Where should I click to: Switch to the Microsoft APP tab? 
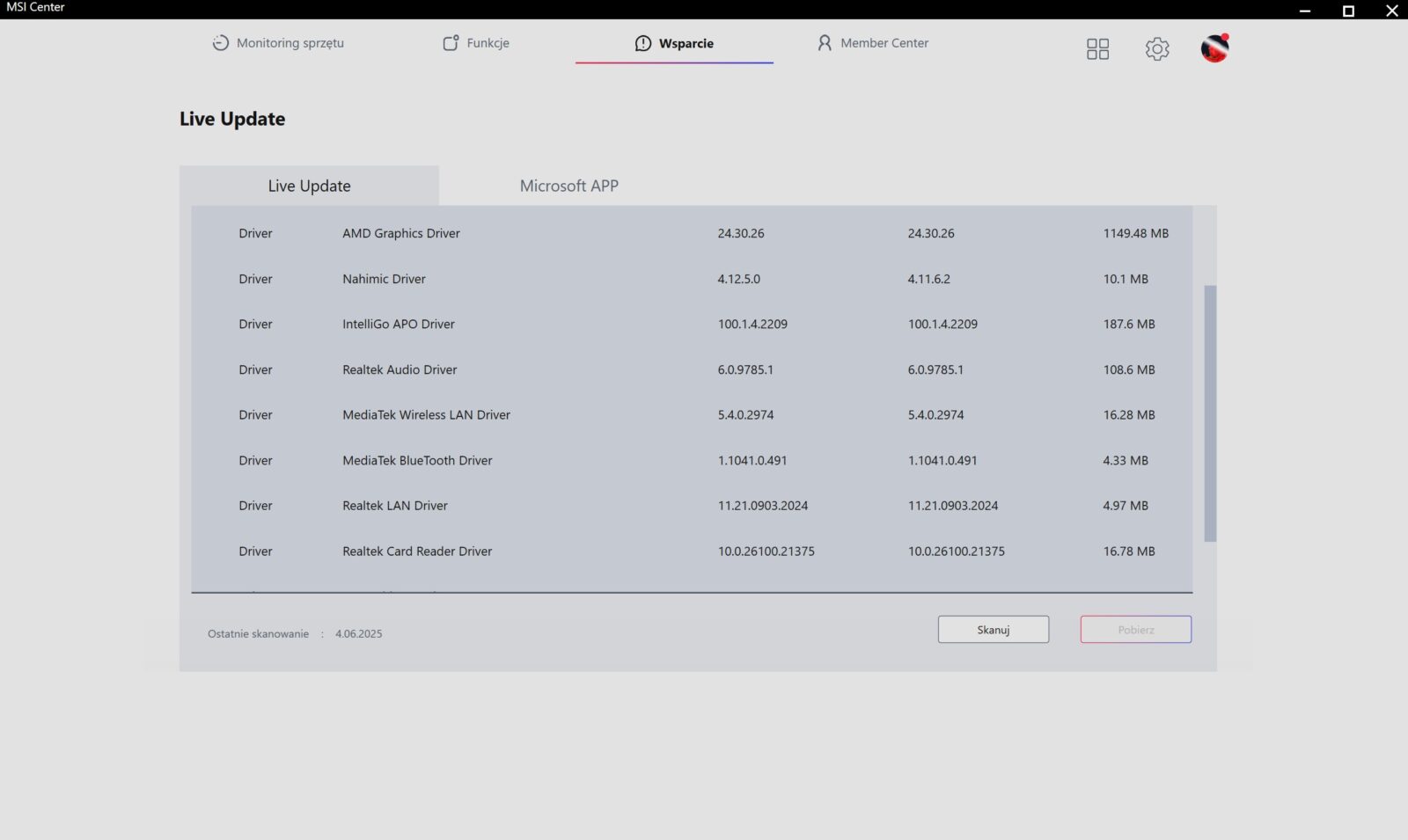(x=568, y=186)
